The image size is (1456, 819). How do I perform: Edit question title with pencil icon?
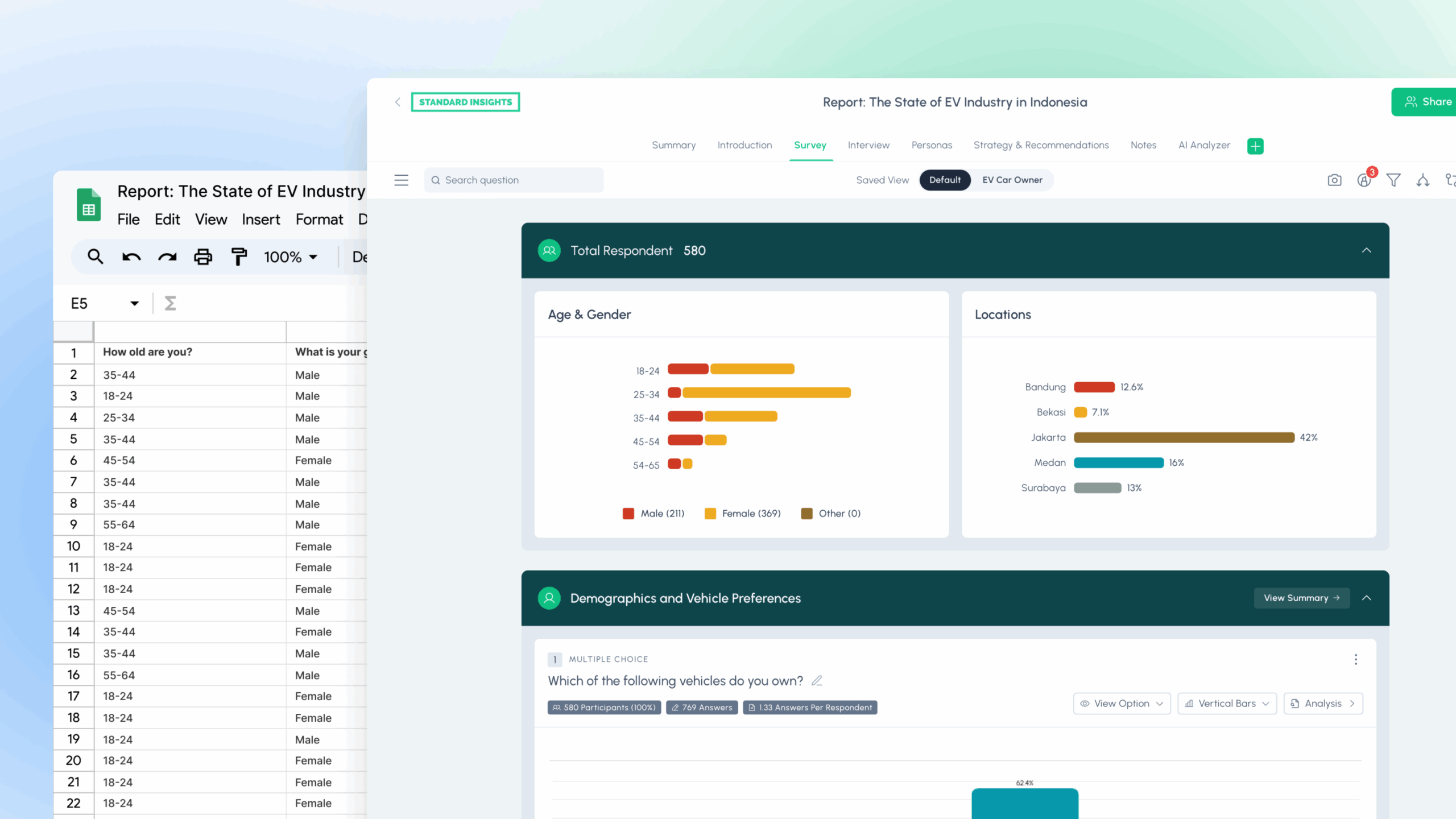[x=817, y=681]
